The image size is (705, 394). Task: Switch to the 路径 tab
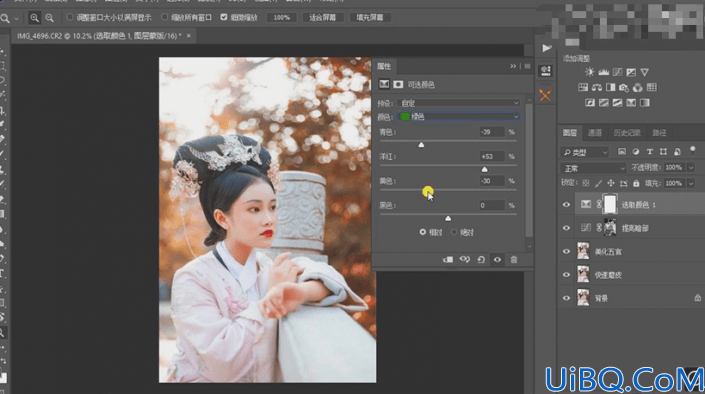coord(659,133)
